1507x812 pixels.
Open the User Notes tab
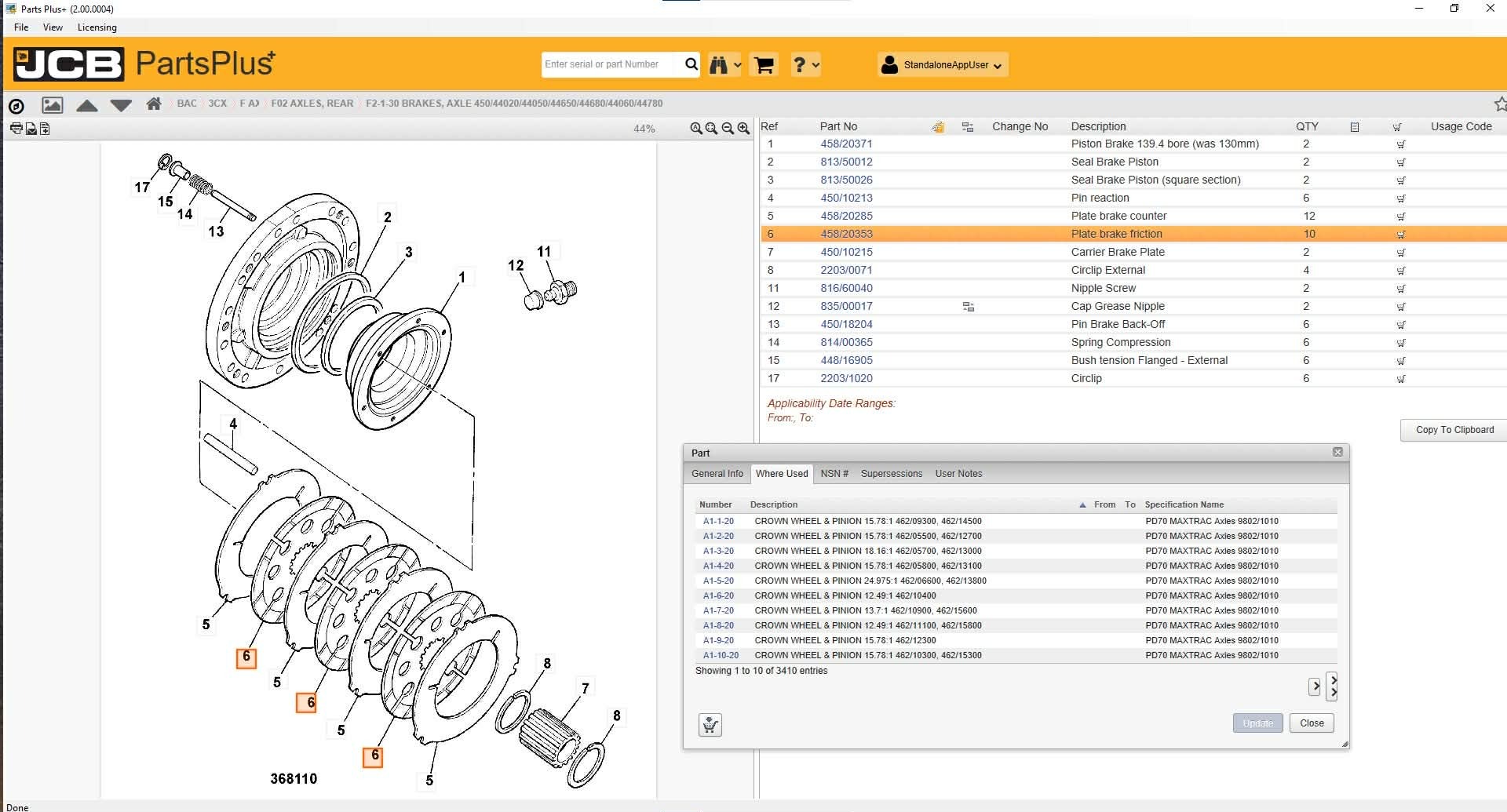[x=958, y=474]
